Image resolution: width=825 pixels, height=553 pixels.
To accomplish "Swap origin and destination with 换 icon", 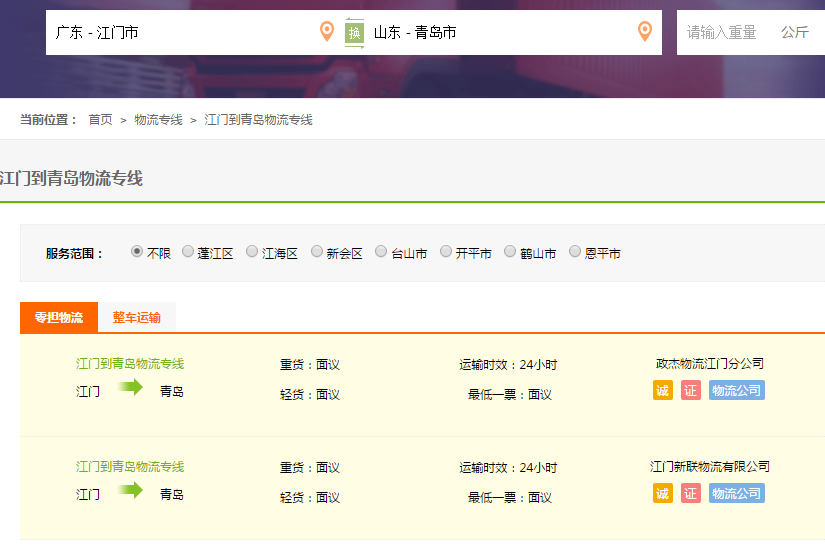I will tap(355, 33).
